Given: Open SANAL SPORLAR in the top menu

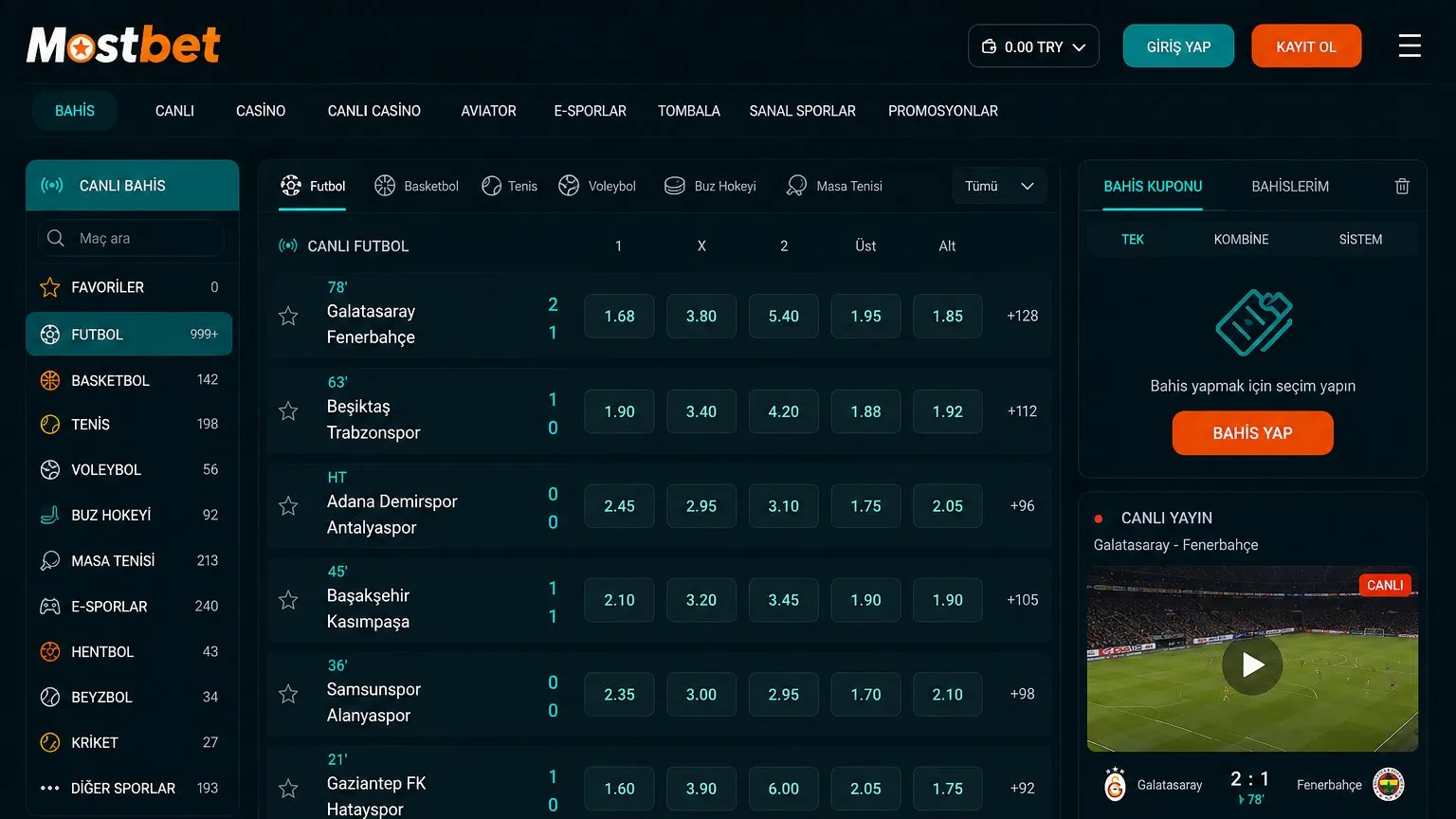Looking at the screenshot, I should (802, 111).
